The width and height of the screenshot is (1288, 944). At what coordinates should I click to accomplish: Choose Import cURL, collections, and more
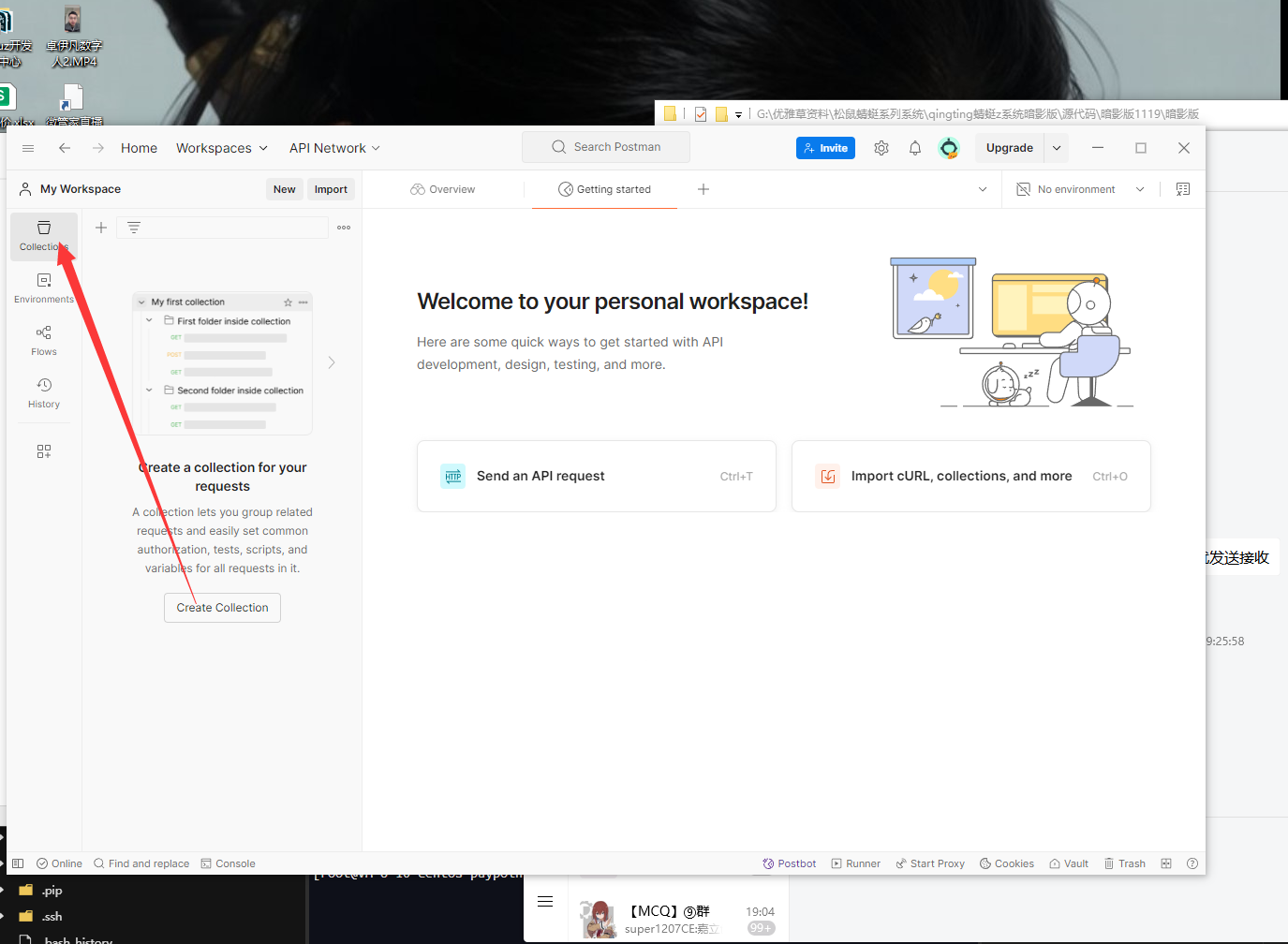pyautogui.click(x=971, y=476)
